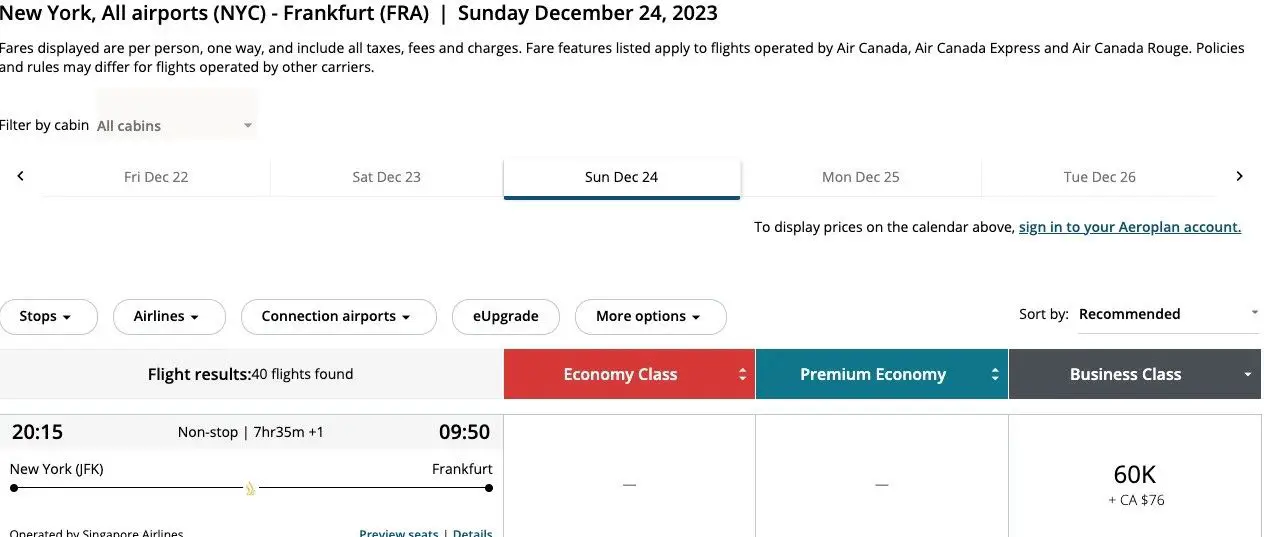The image size is (1264, 537).
Task: Select the Fri Dec 22 date tab
Action: pos(156,177)
